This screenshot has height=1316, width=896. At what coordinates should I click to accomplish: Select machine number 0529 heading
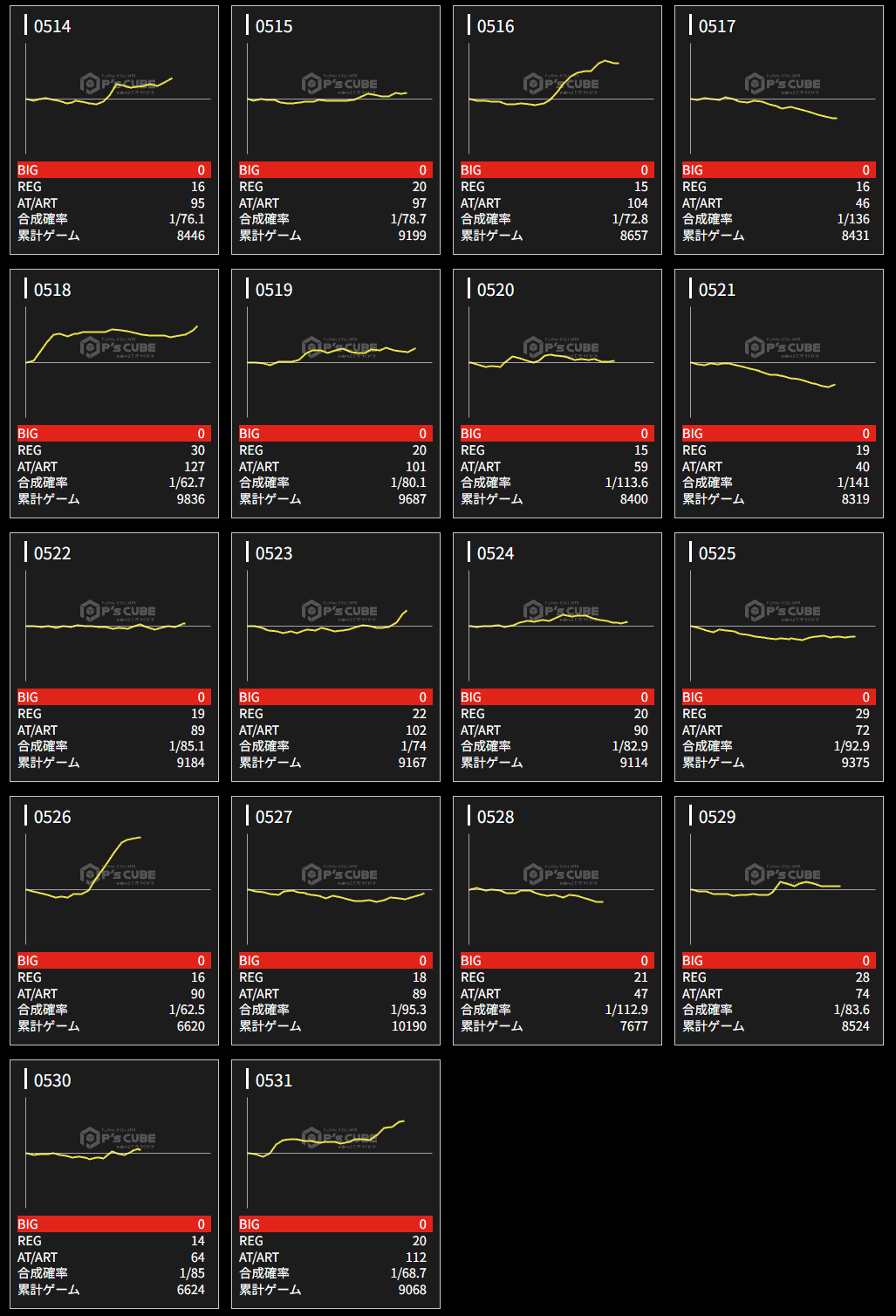click(717, 817)
